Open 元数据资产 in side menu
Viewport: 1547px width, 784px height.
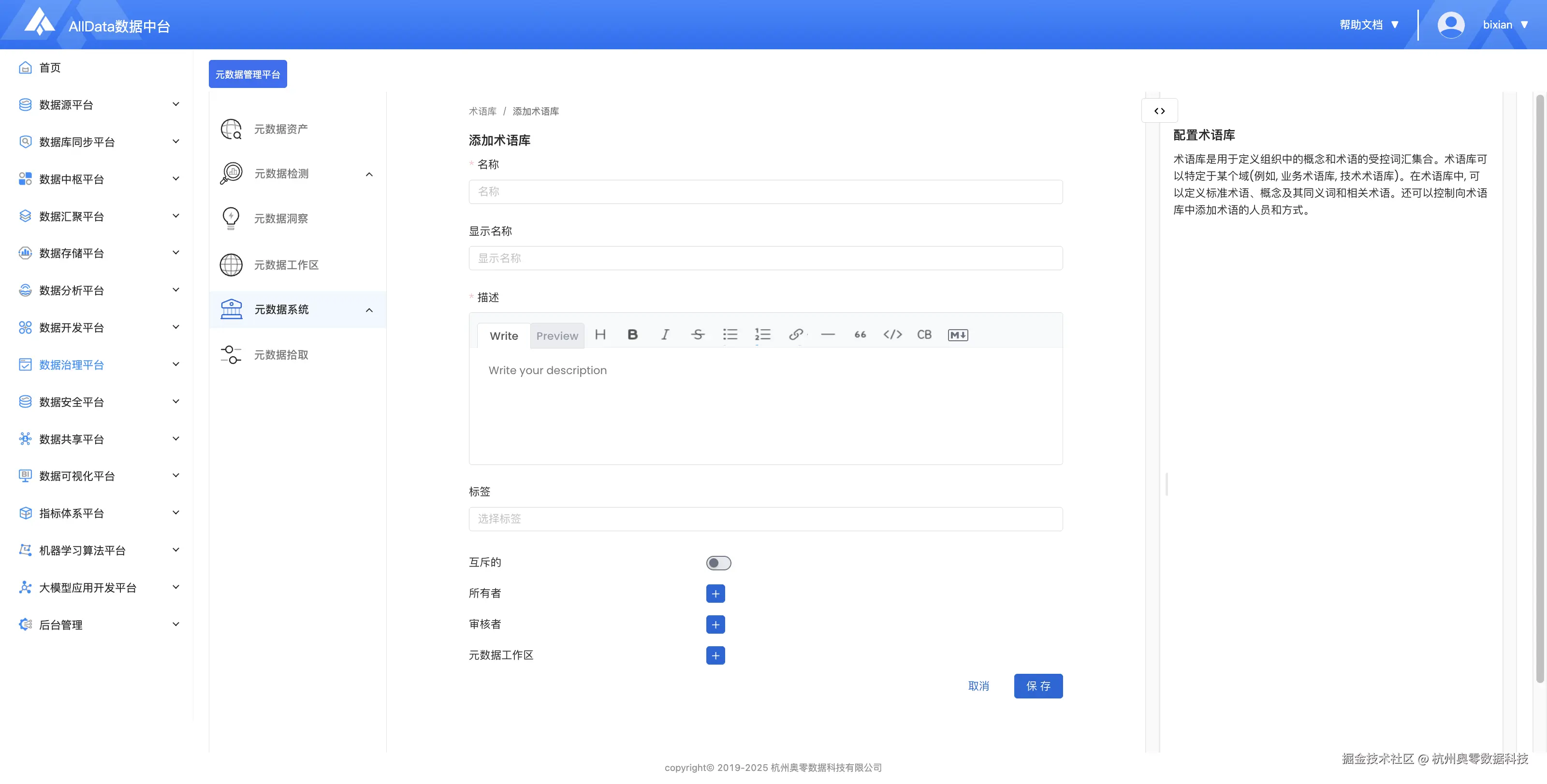(281, 129)
